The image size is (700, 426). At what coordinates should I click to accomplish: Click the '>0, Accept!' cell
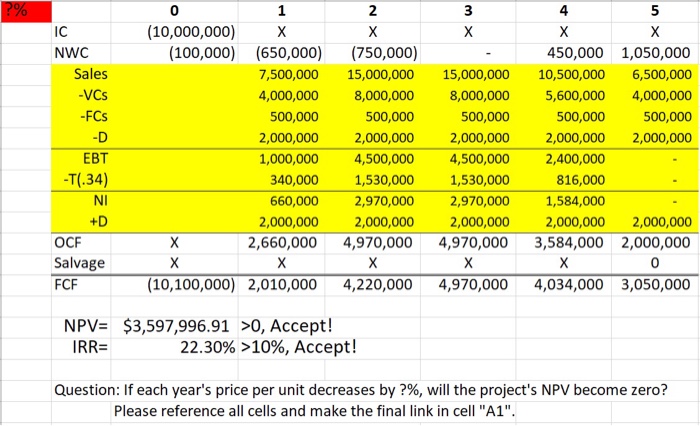point(287,326)
